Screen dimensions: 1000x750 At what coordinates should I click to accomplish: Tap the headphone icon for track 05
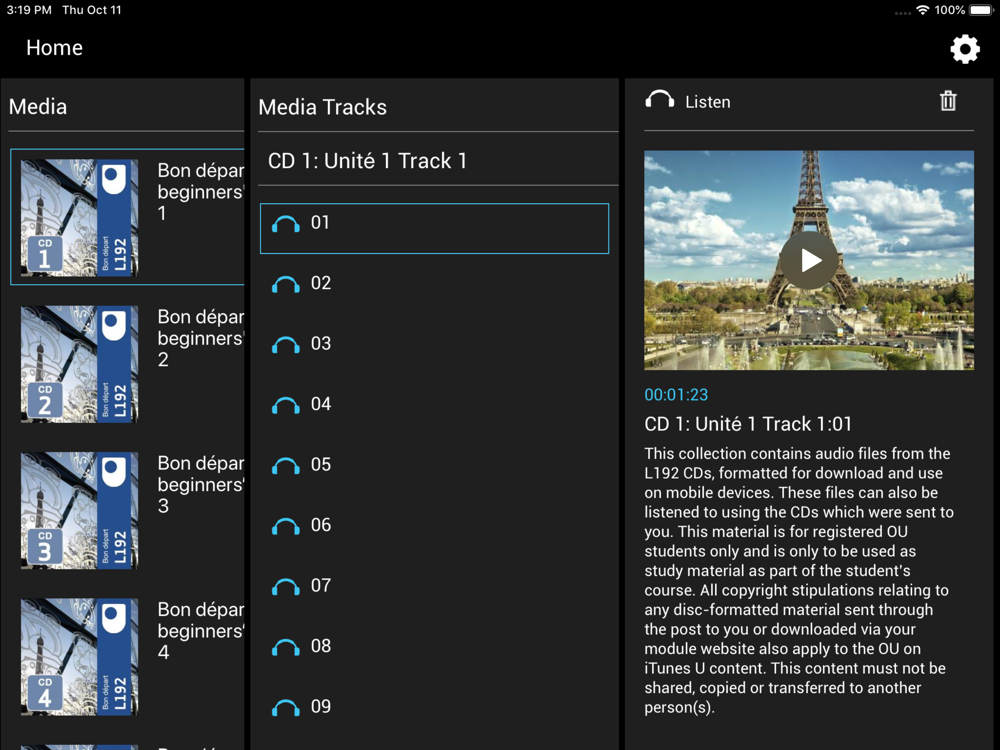286,466
